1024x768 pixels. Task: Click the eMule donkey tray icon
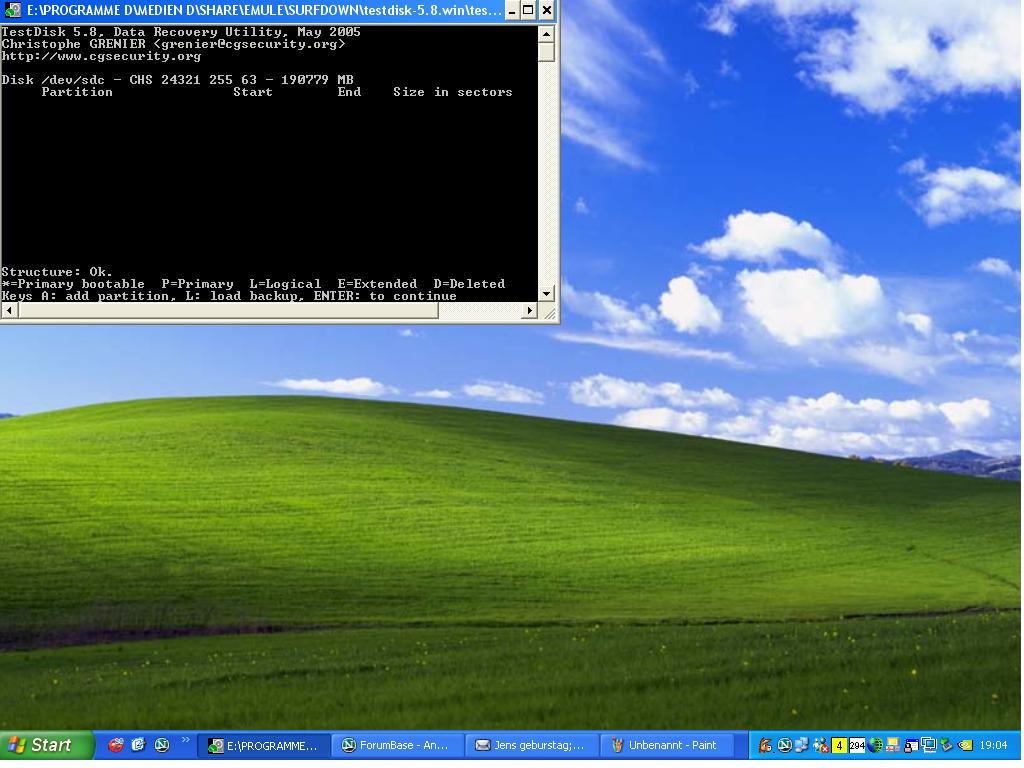(765, 745)
